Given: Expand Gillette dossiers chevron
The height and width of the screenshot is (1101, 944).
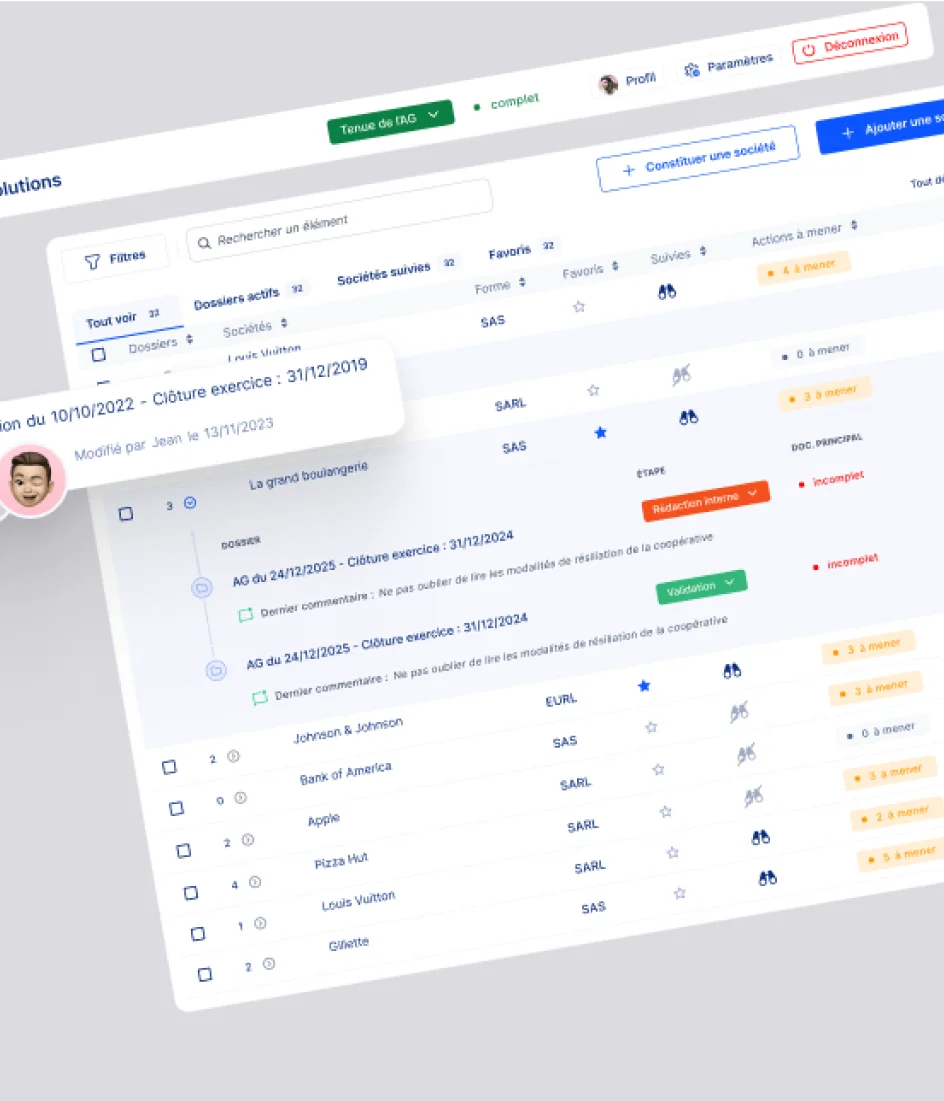Looking at the screenshot, I should pyautogui.click(x=268, y=963).
